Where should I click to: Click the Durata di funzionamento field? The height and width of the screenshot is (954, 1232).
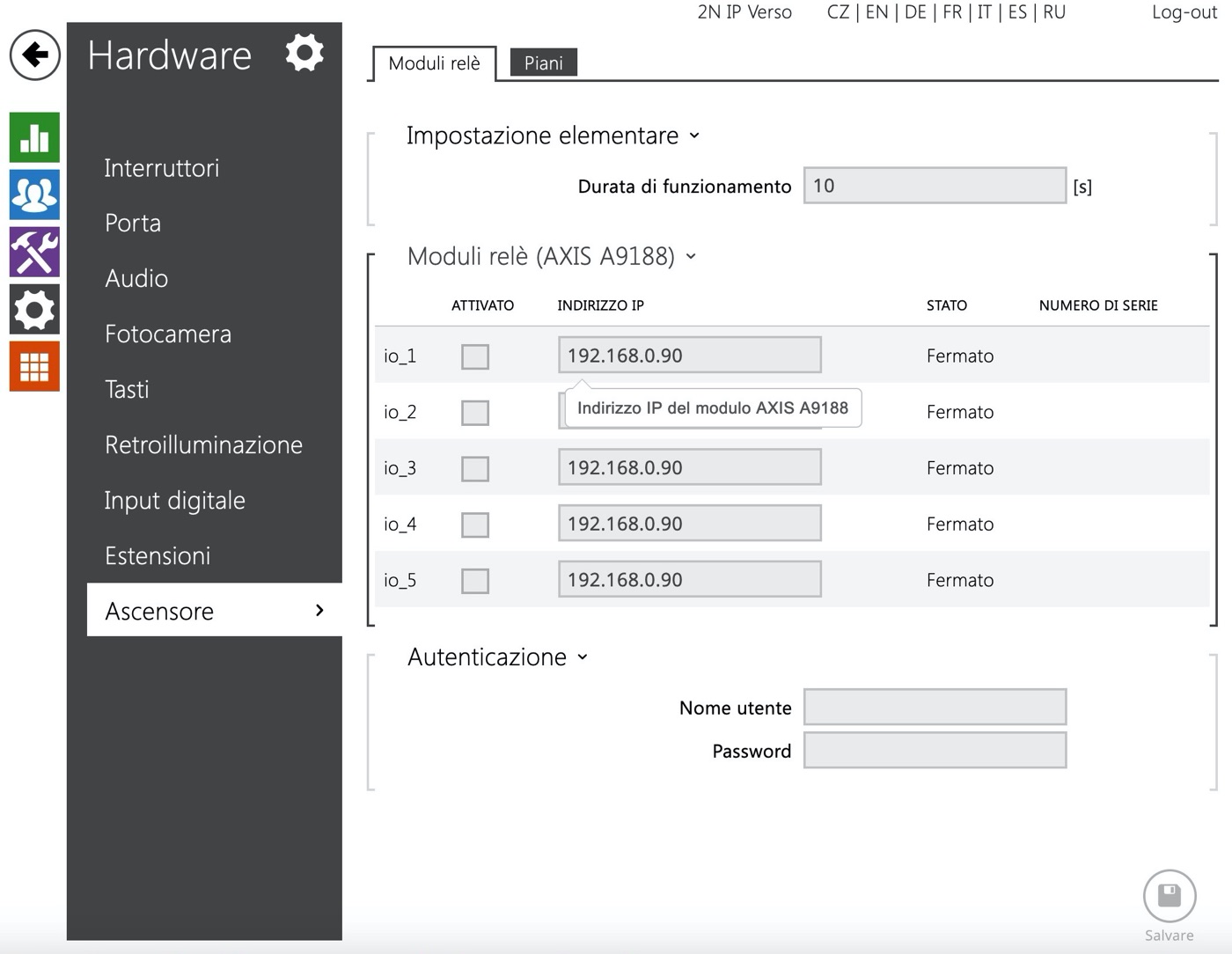coord(935,186)
